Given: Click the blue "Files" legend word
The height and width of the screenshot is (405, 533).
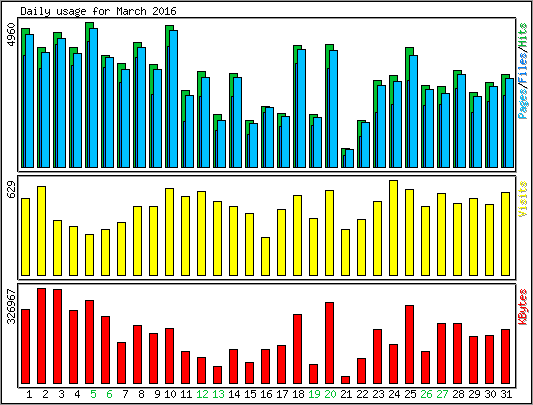Looking at the screenshot, I should click(x=523, y=67).
